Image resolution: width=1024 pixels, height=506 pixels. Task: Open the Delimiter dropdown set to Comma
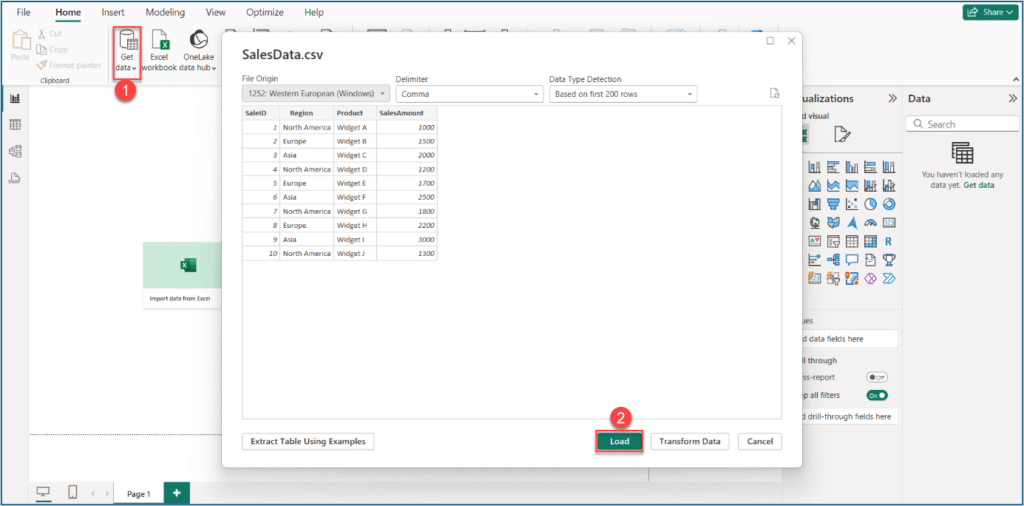click(x=469, y=94)
